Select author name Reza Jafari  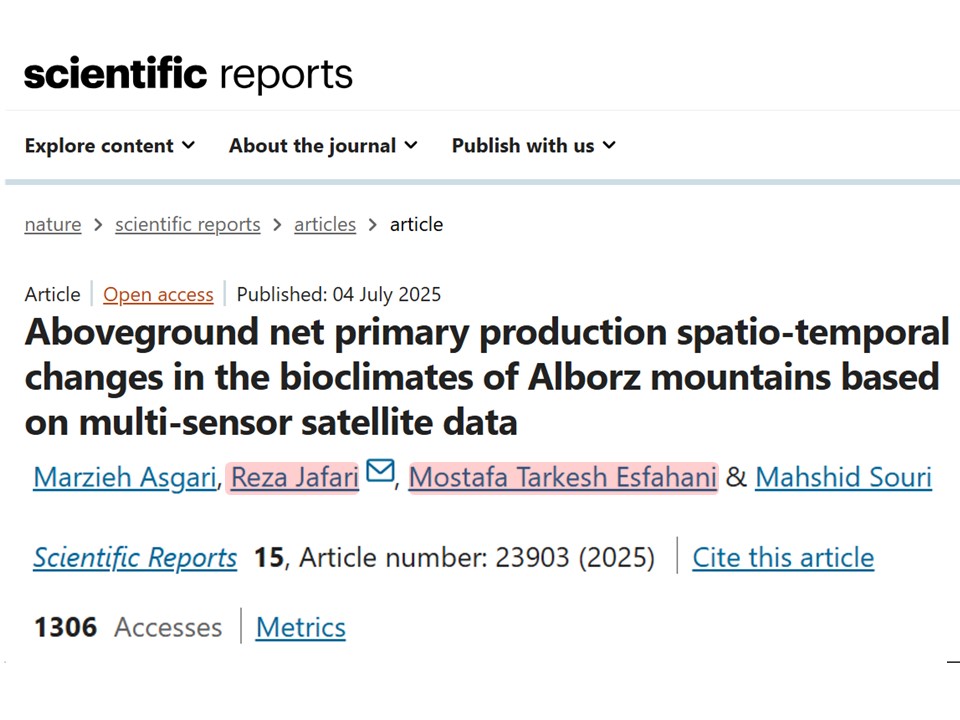pos(294,478)
